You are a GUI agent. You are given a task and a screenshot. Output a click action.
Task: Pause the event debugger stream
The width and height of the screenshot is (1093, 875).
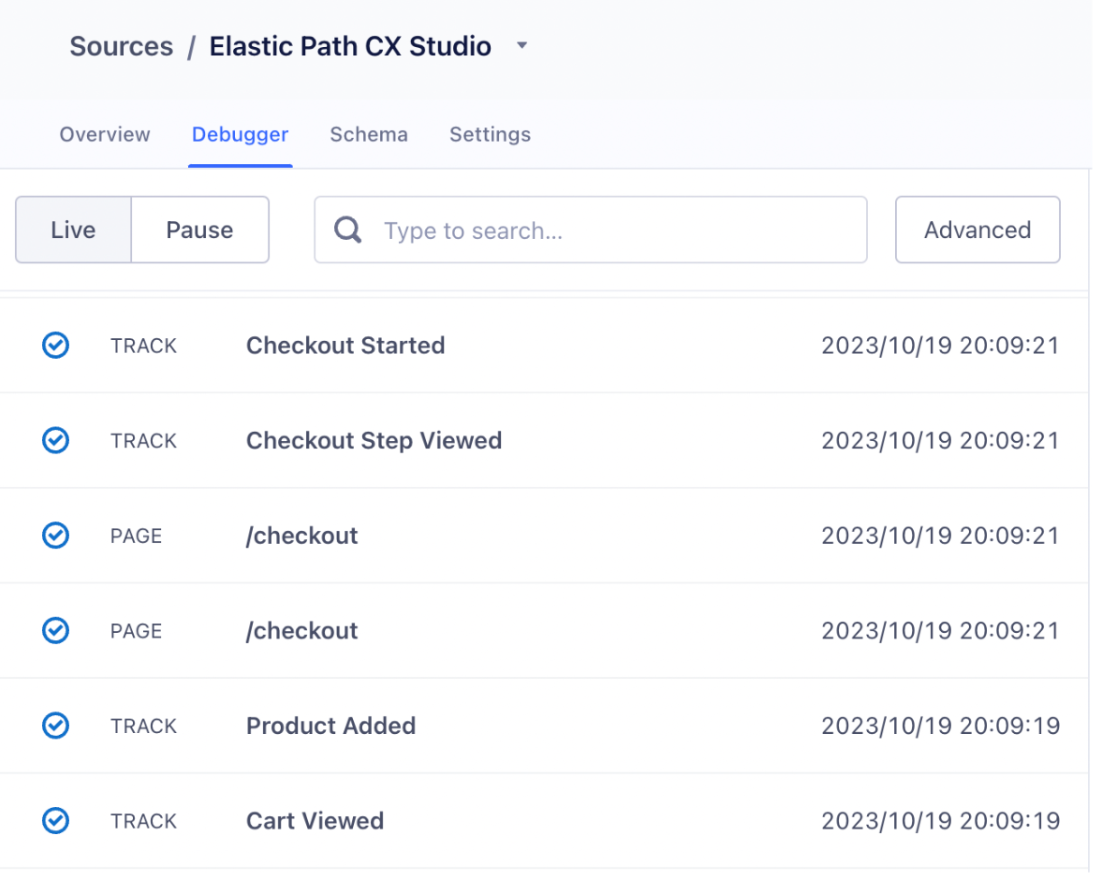click(x=199, y=230)
